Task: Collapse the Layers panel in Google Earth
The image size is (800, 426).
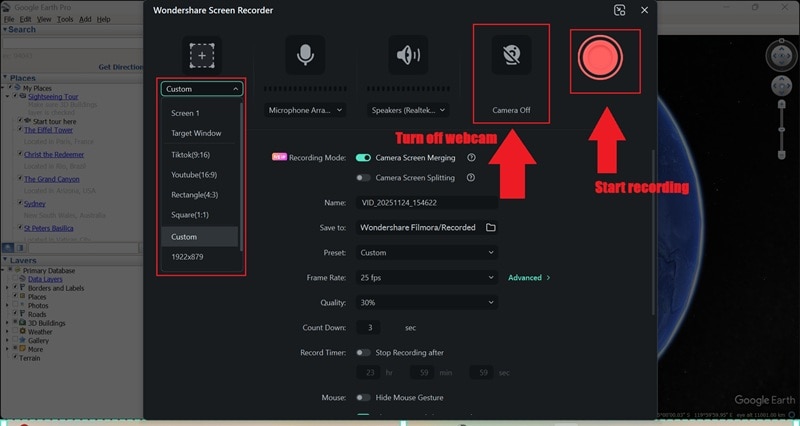Action: (5, 260)
